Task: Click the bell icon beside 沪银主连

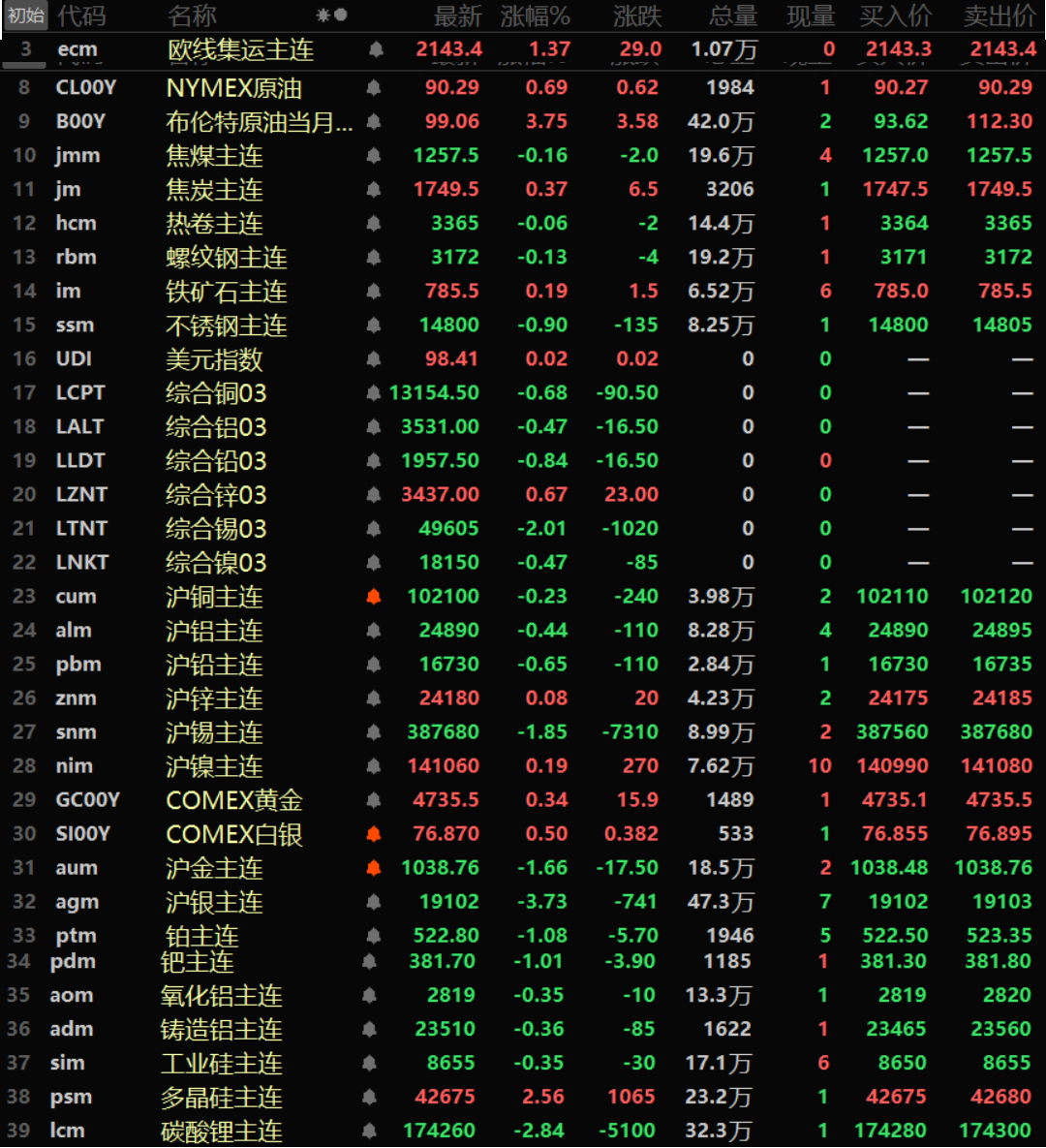Action: (x=374, y=902)
